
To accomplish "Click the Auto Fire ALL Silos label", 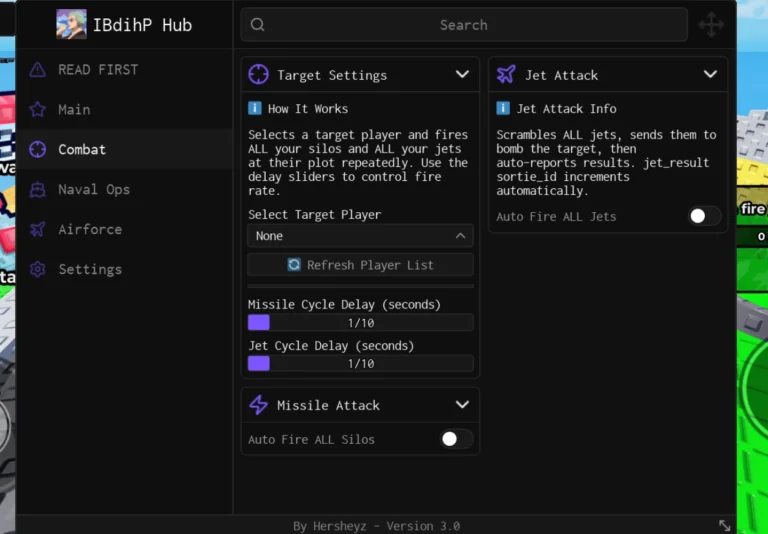I will 311,439.
